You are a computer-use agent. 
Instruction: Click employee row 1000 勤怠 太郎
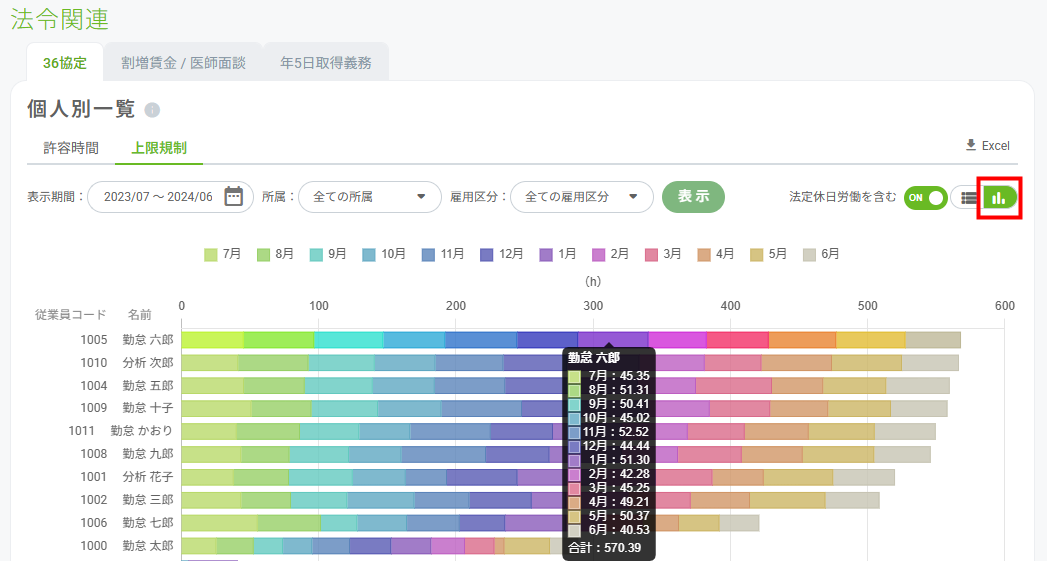[127, 546]
